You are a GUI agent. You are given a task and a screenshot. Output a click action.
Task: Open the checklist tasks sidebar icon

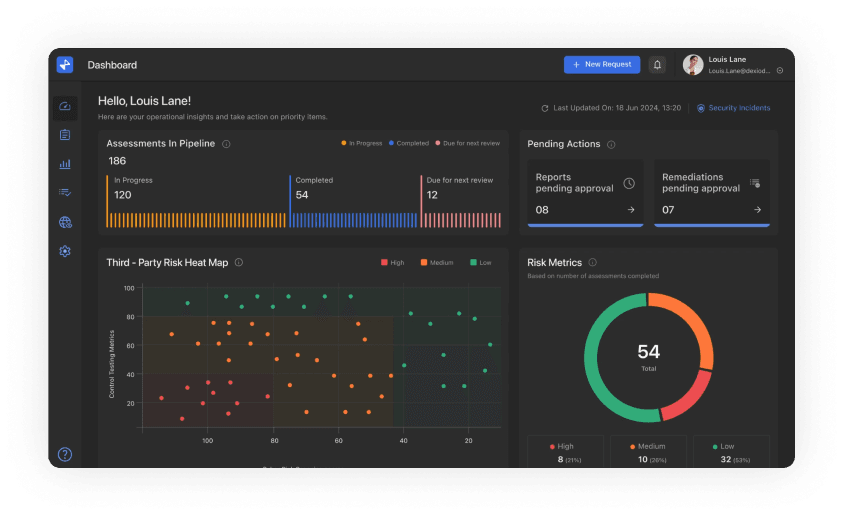point(65,192)
